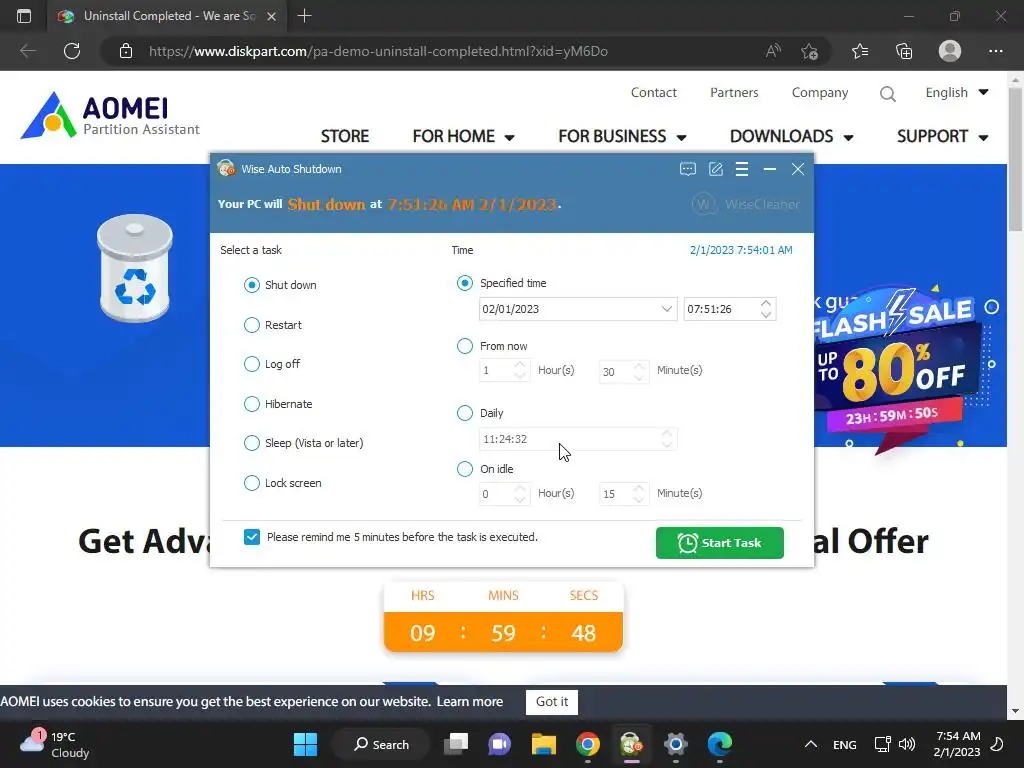Screen dimensions: 1024x768
Task: Open the Company link
Action: (x=820, y=93)
